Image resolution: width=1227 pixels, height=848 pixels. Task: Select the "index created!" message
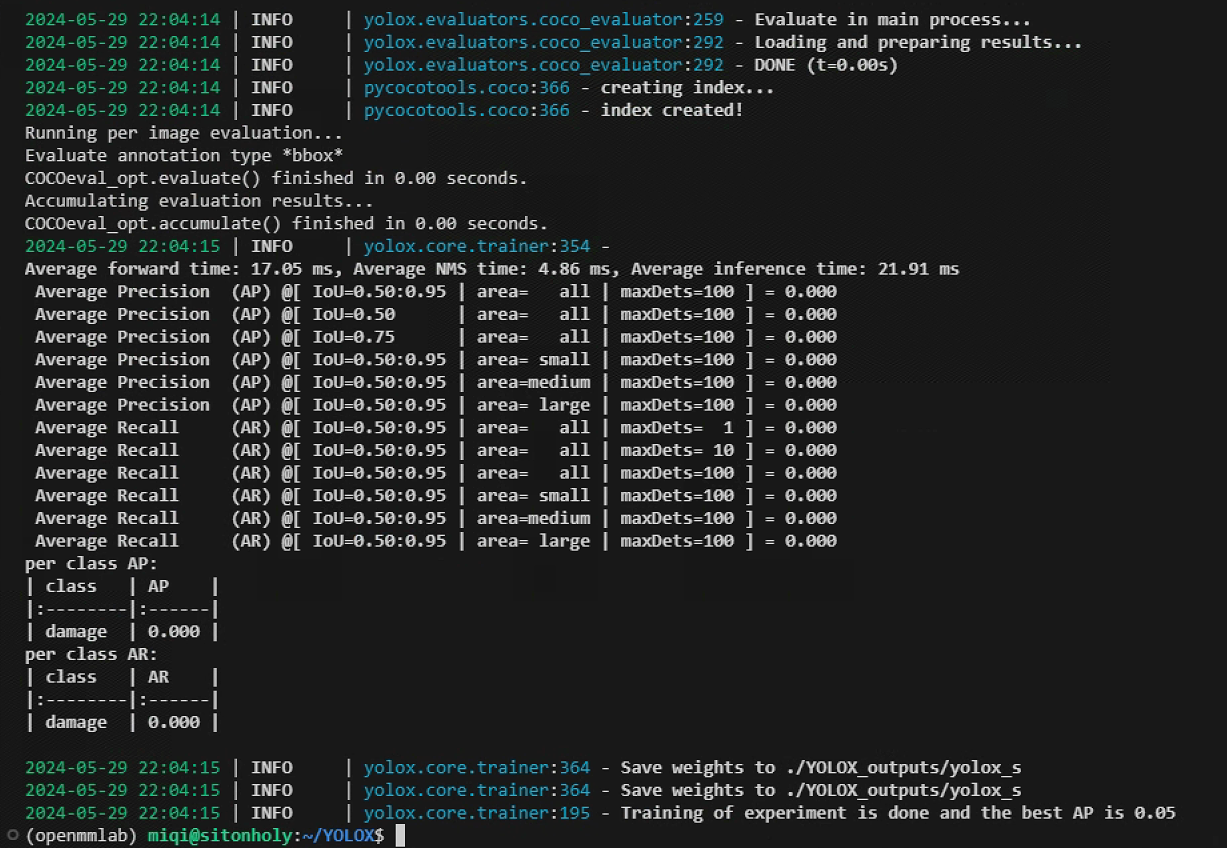(672, 110)
